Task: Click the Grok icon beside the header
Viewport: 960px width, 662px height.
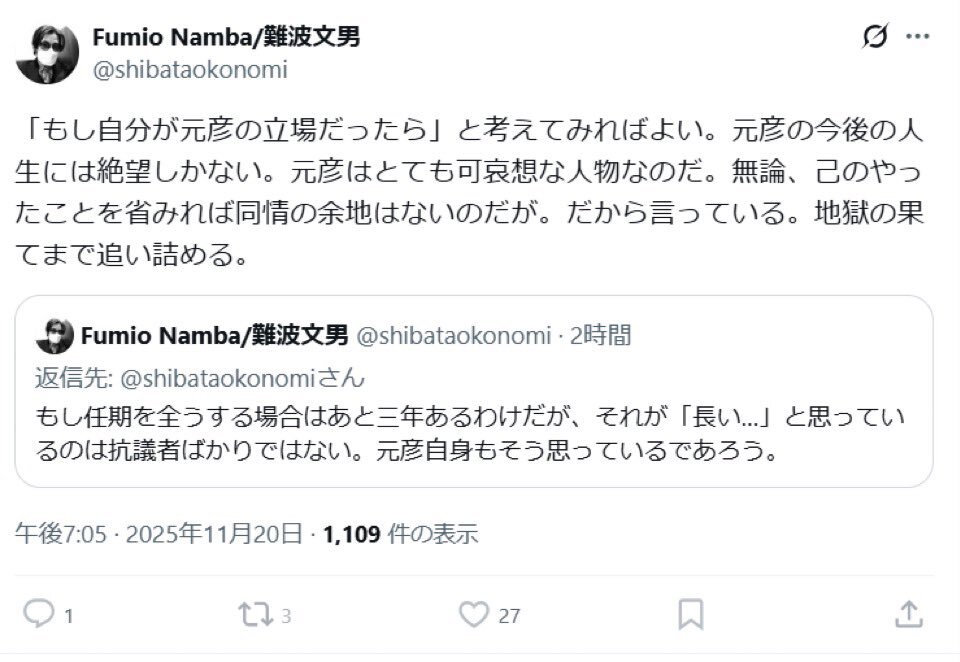Action: coord(874,38)
